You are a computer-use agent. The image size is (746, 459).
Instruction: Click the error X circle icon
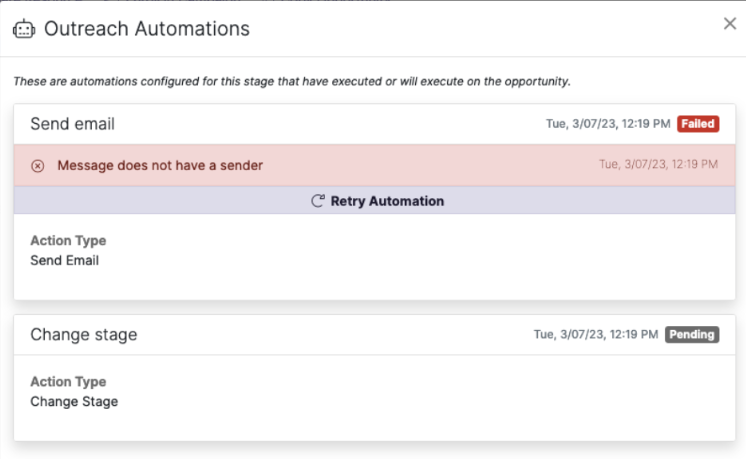38,166
